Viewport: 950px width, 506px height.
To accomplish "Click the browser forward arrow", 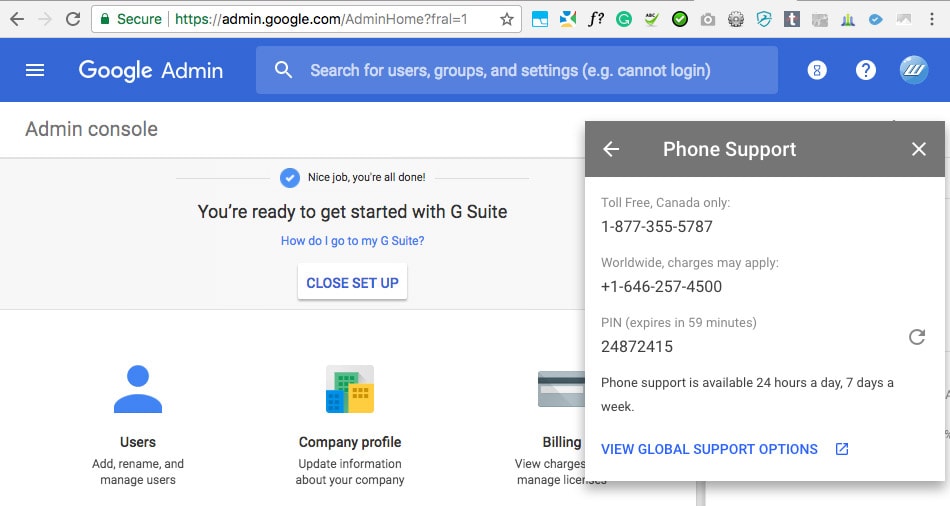I will click(45, 19).
